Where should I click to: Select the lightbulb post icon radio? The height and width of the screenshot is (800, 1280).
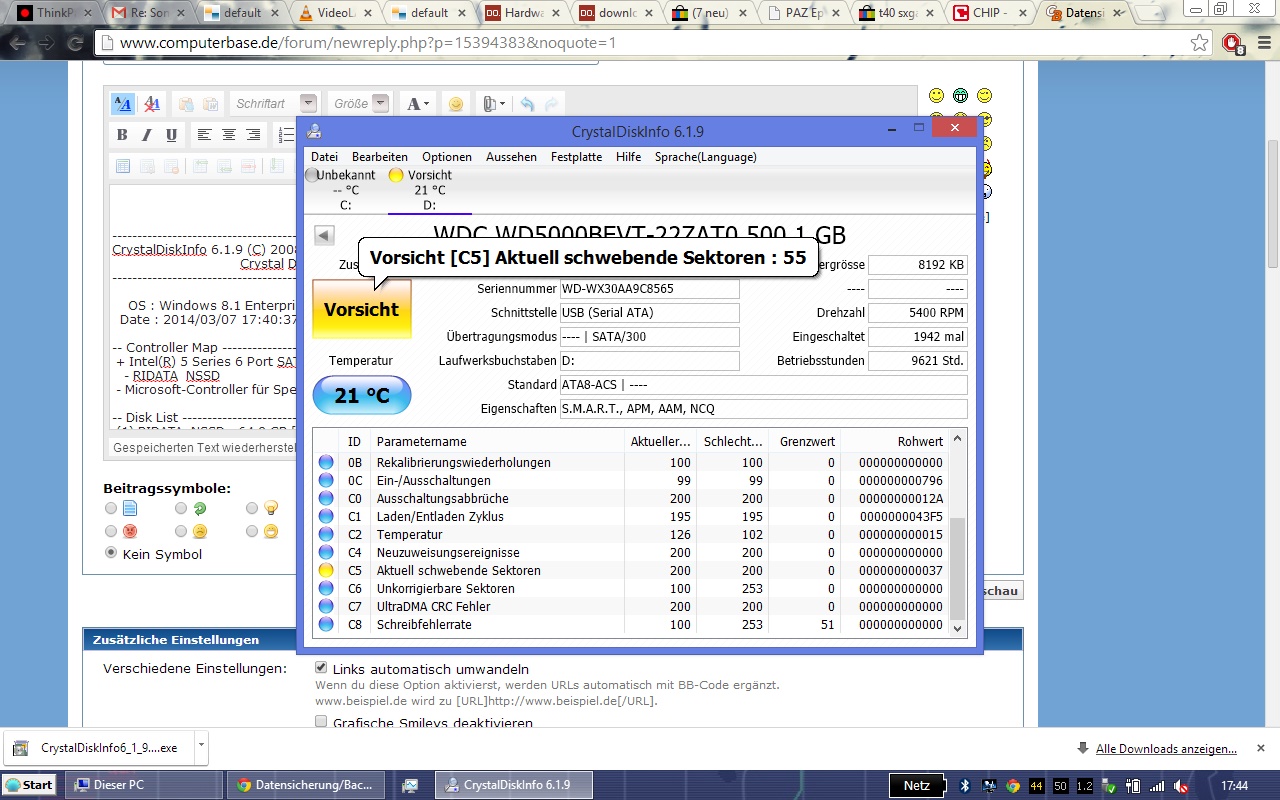point(252,508)
